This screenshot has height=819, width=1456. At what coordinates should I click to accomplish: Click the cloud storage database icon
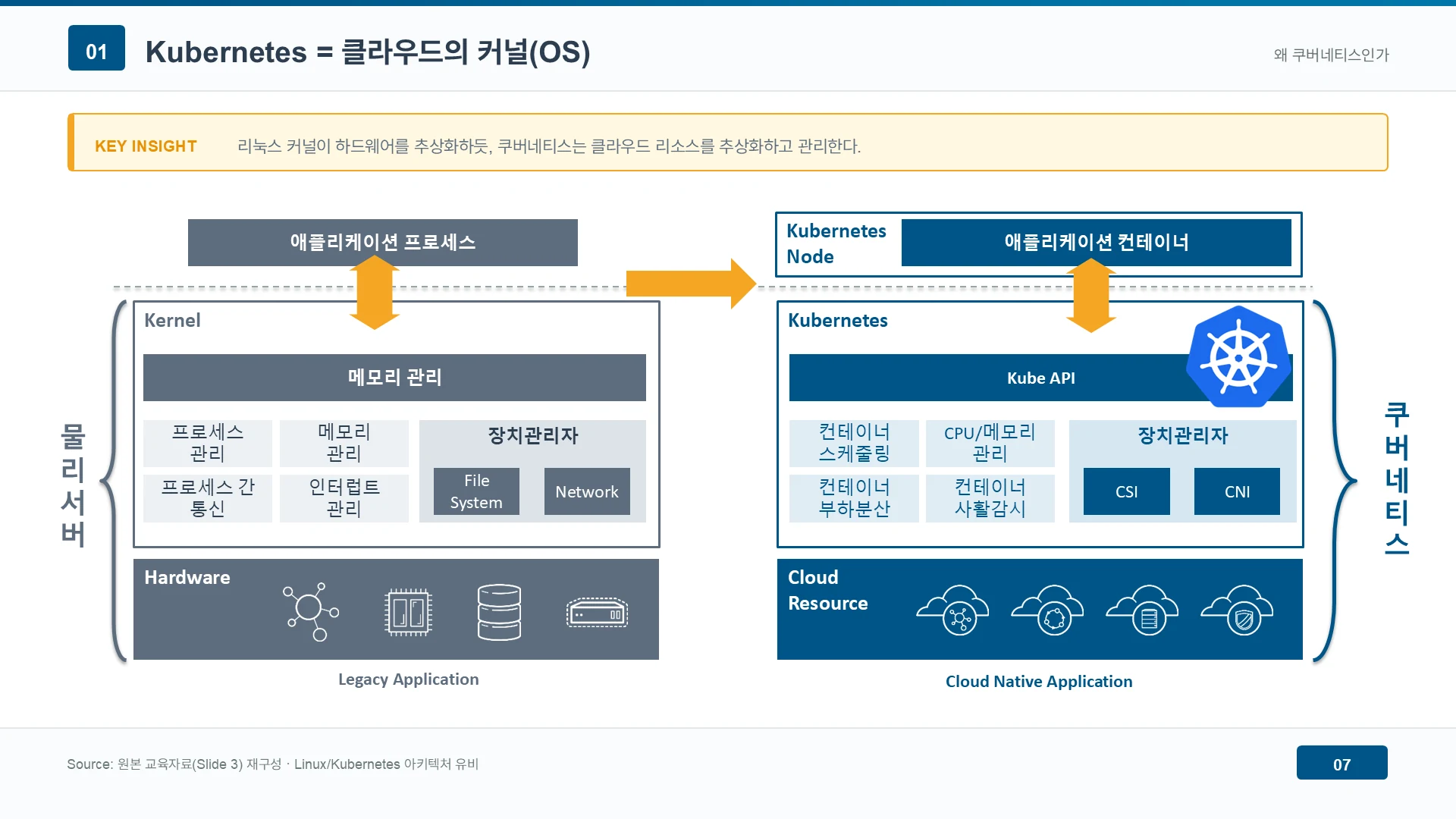point(1142,610)
